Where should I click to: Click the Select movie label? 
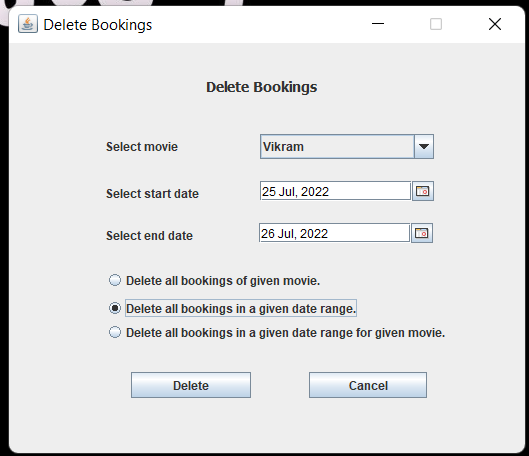pyautogui.click(x=142, y=147)
